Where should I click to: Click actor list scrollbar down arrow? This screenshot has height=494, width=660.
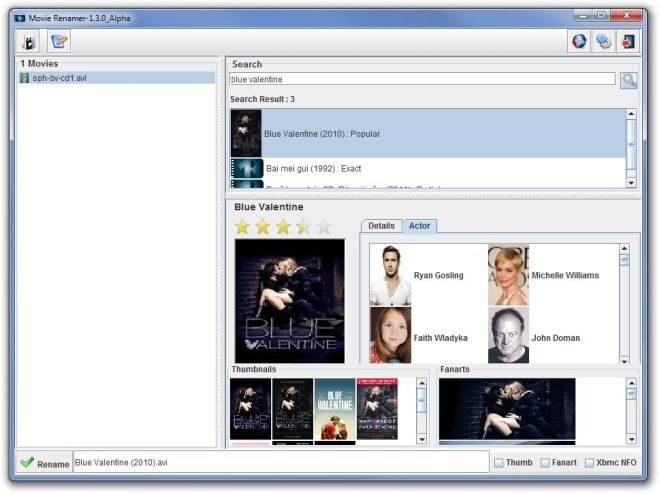click(x=624, y=361)
